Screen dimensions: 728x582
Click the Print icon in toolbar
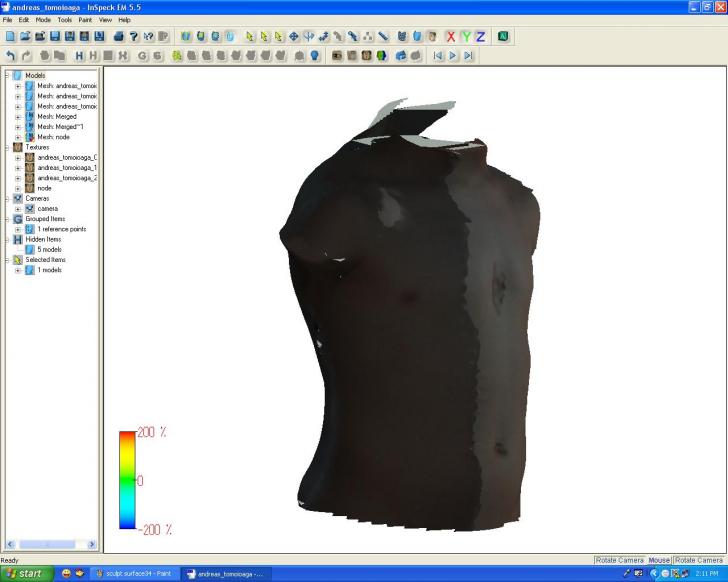118,37
